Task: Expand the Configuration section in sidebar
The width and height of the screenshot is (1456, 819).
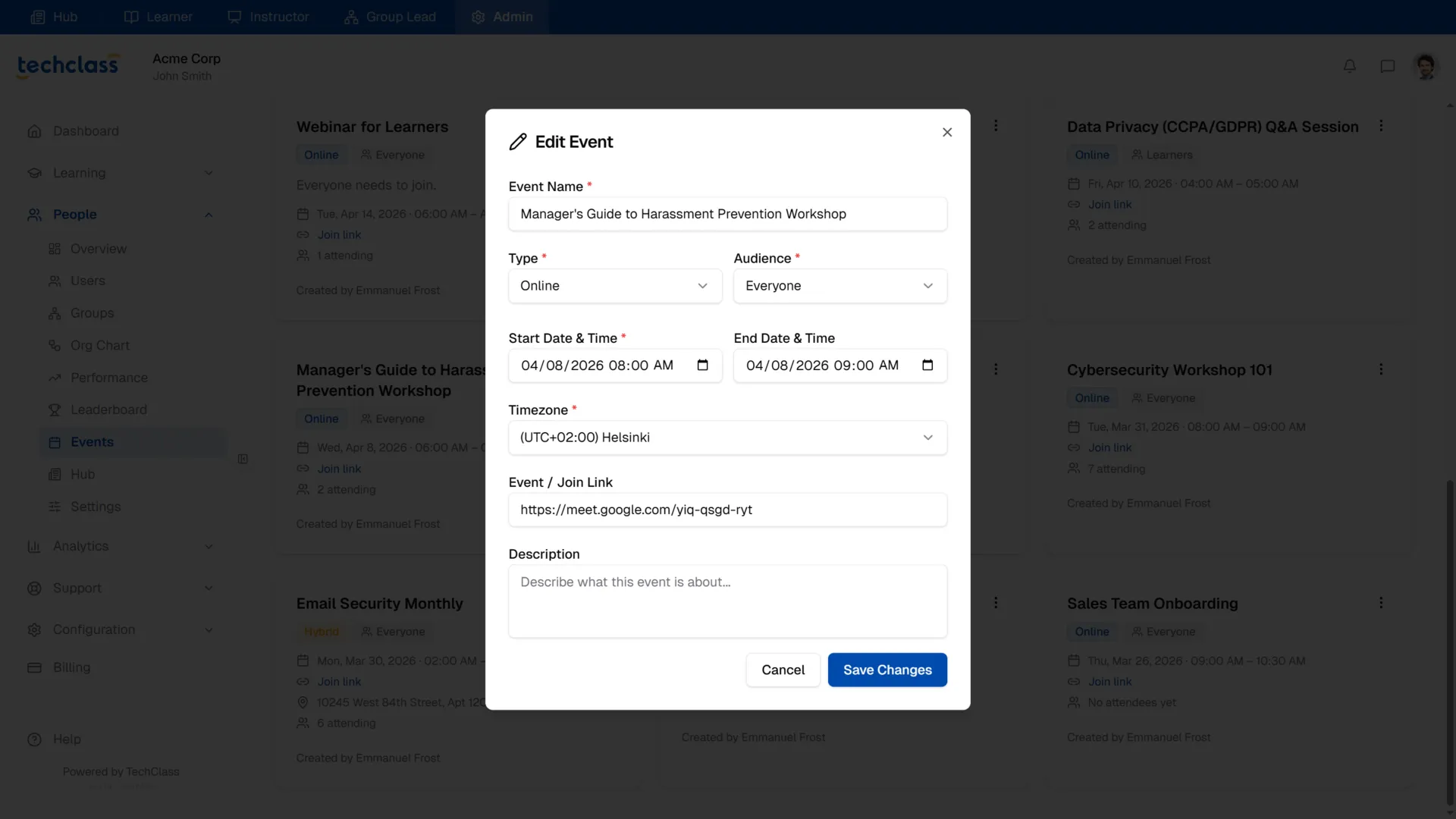Action: click(x=121, y=629)
